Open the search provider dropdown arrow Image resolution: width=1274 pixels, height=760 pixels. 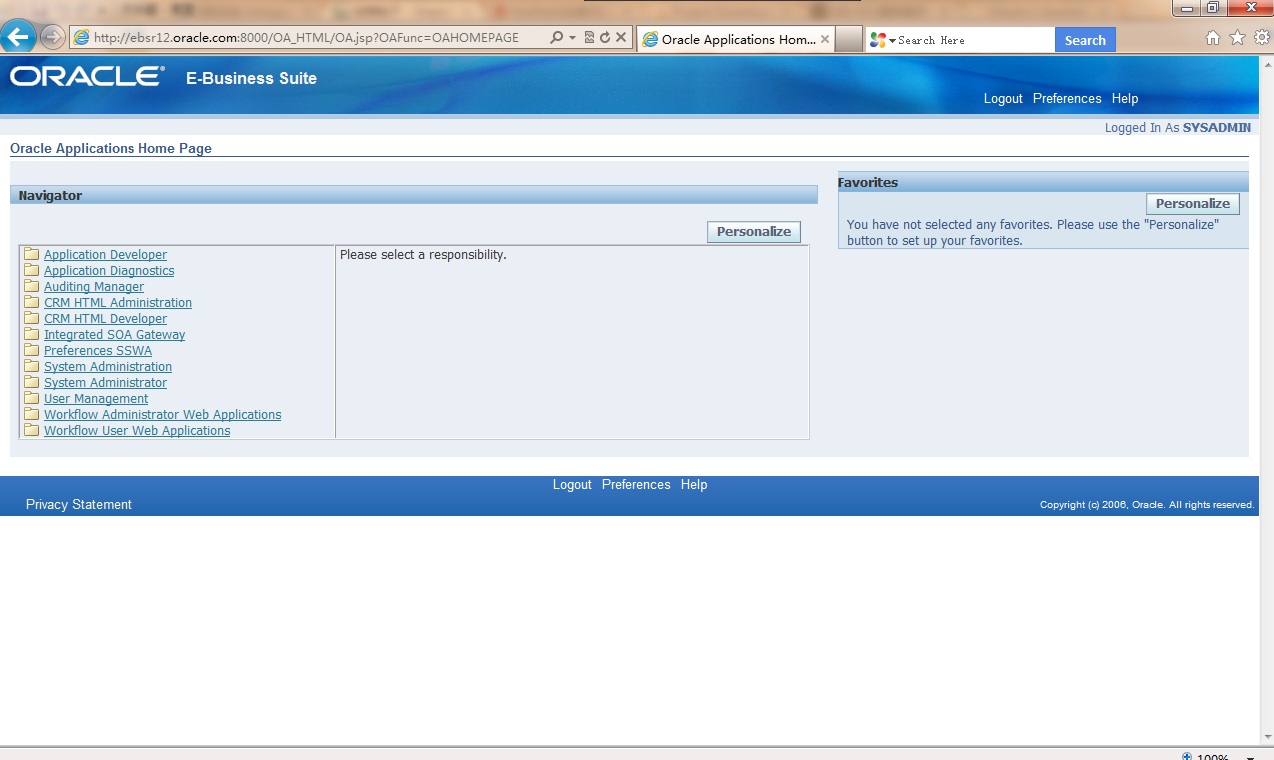pyautogui.click(x=892, y=41)
